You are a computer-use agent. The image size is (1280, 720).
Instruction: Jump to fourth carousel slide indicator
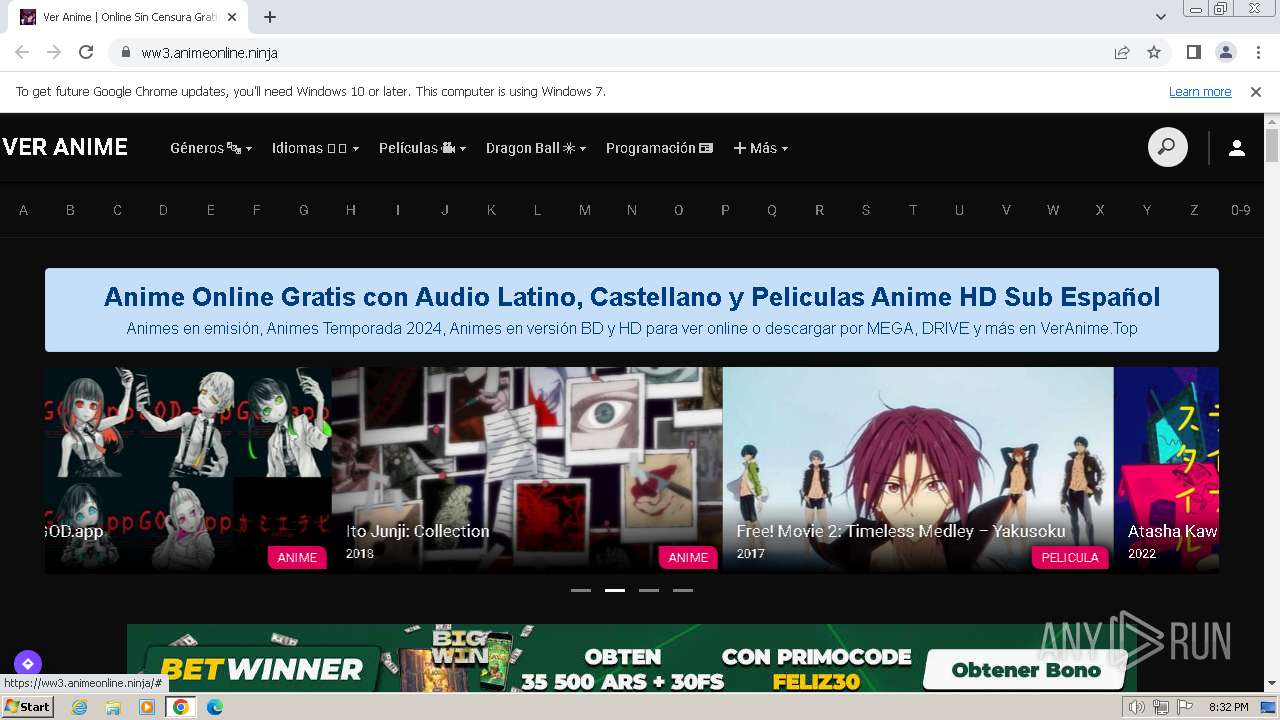683,590
